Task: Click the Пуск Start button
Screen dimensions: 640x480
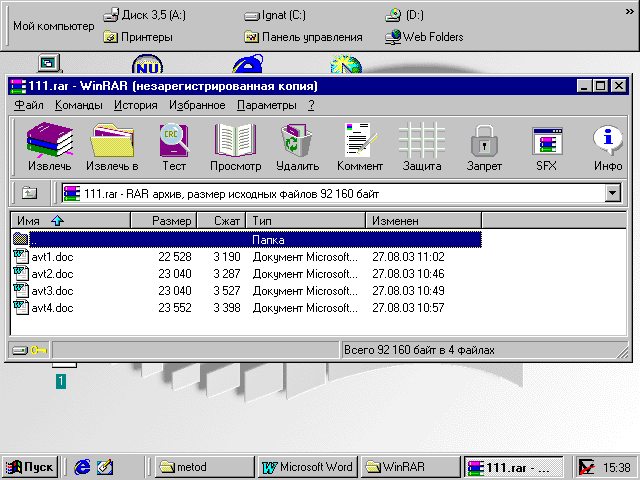Action: [30, 467]
